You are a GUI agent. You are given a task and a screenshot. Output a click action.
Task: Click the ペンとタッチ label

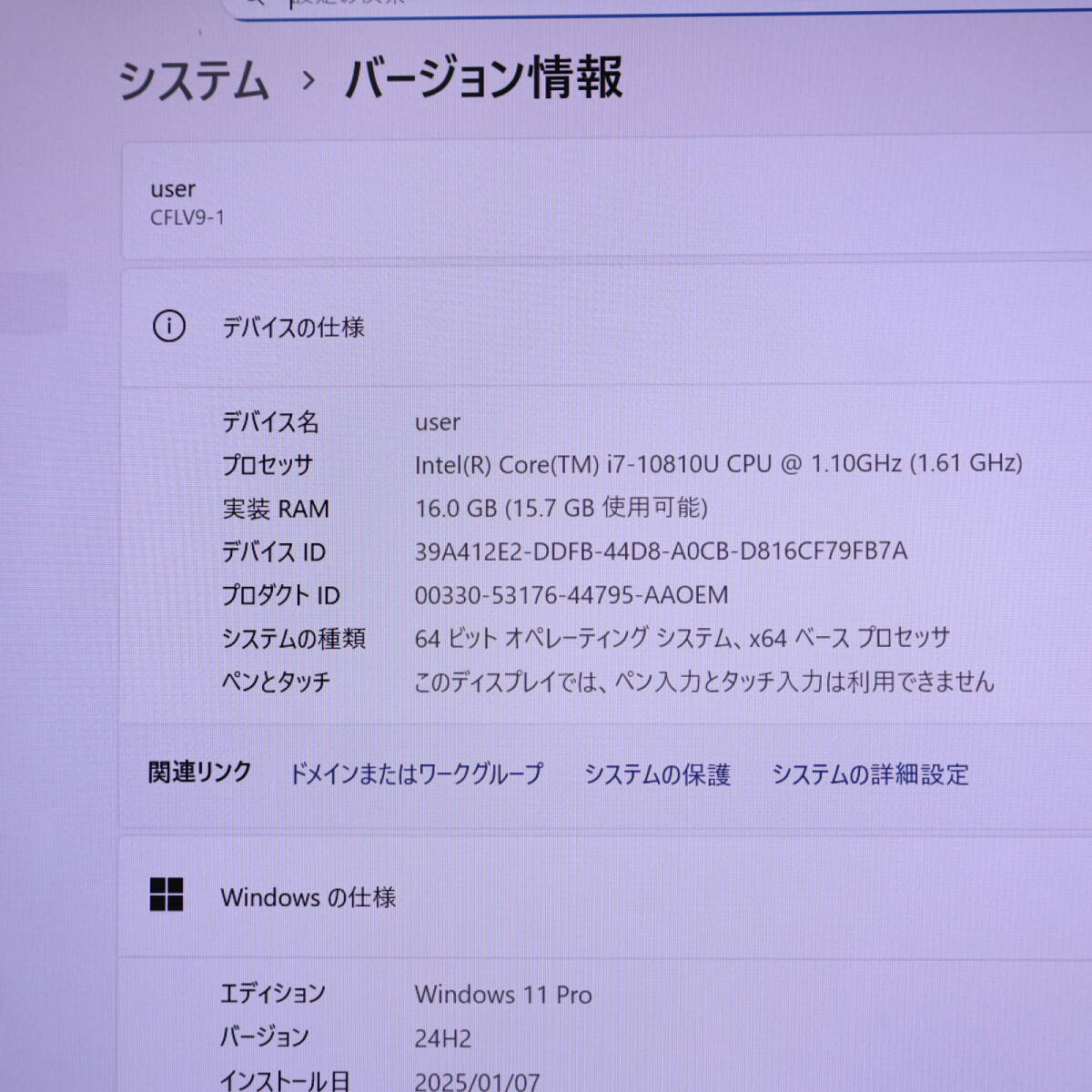click(x=277, y=682)
